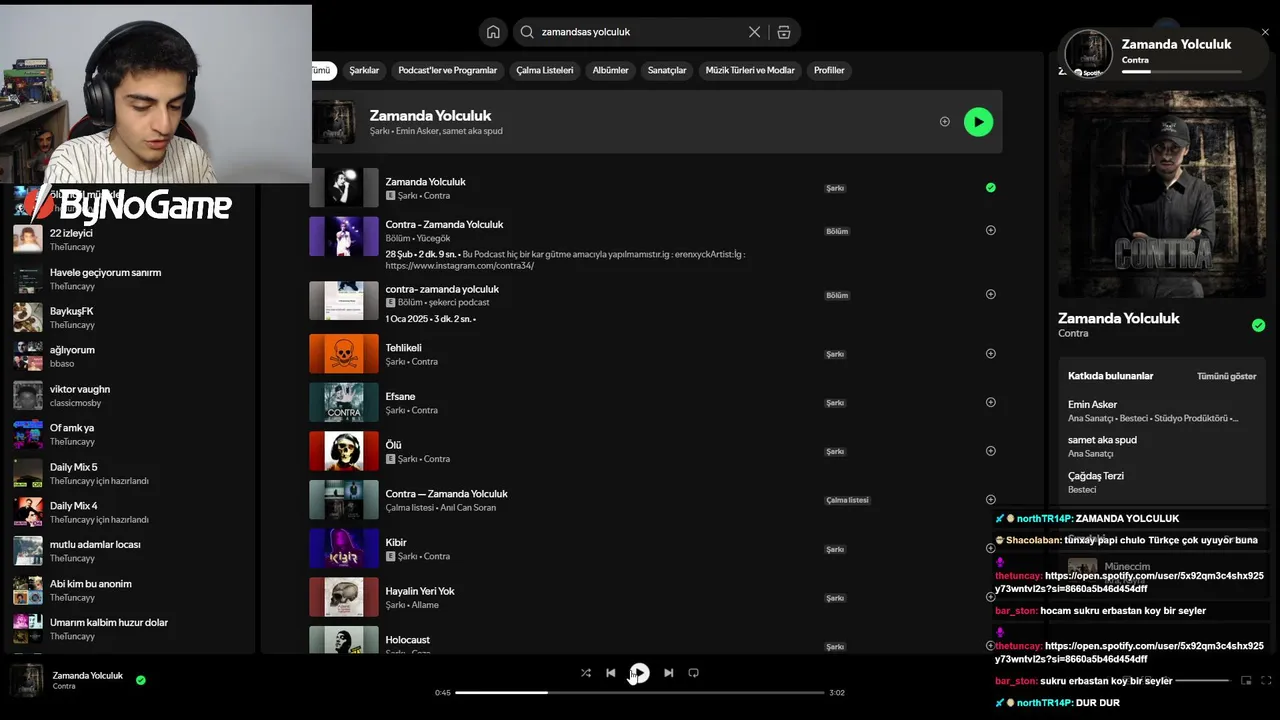Select the song 'Hayalin Yeri Yok'
Screen dimensions: 1280x720
[420, 591]
